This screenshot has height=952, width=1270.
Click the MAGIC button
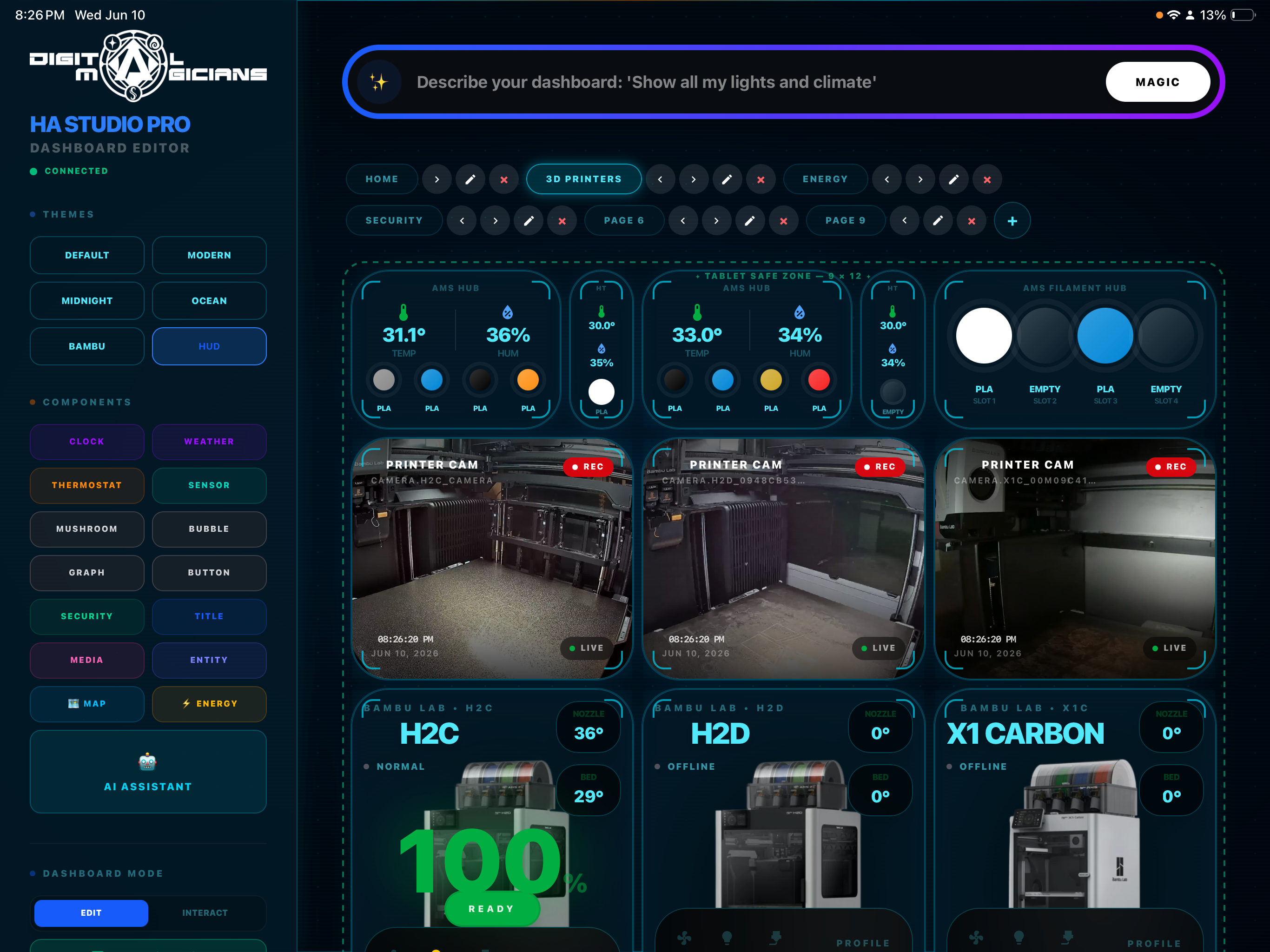pos(1158,82)
